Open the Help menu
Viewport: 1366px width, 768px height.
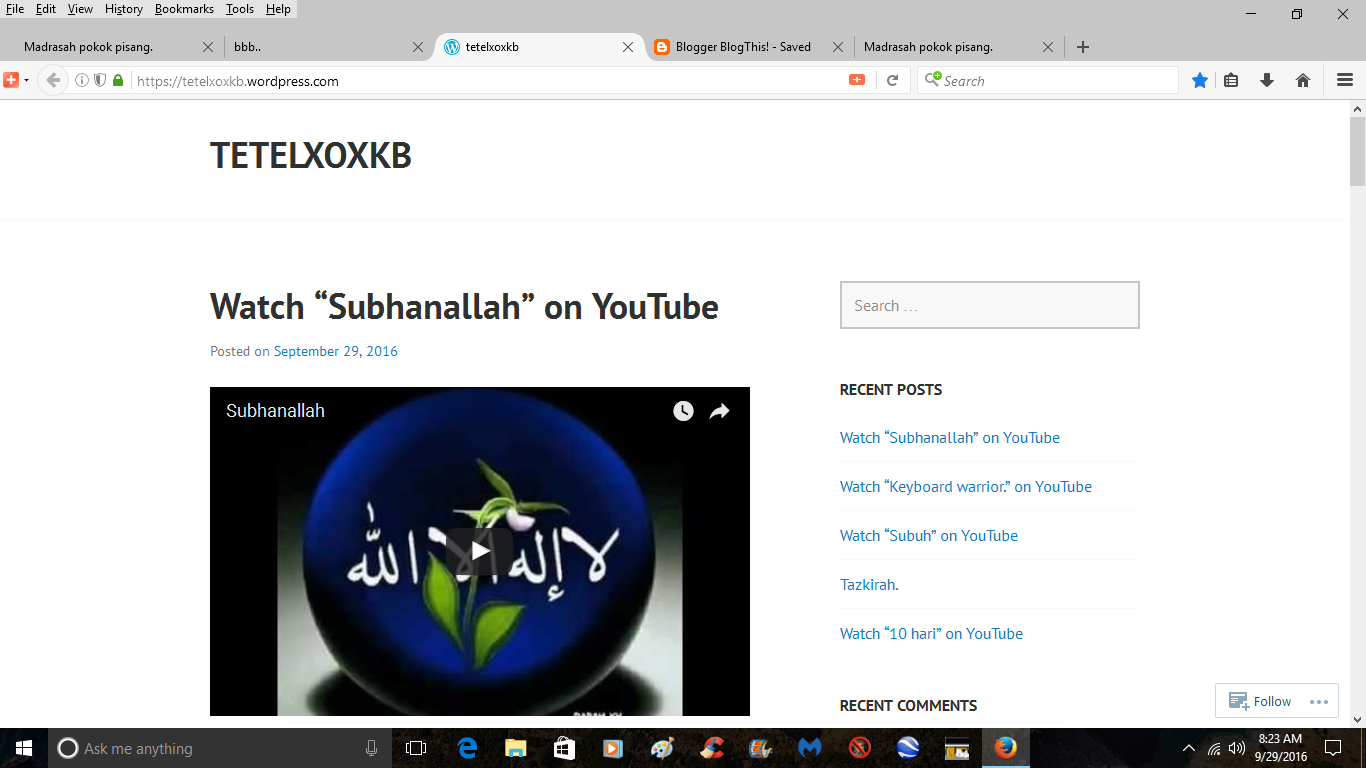point(278,9)
